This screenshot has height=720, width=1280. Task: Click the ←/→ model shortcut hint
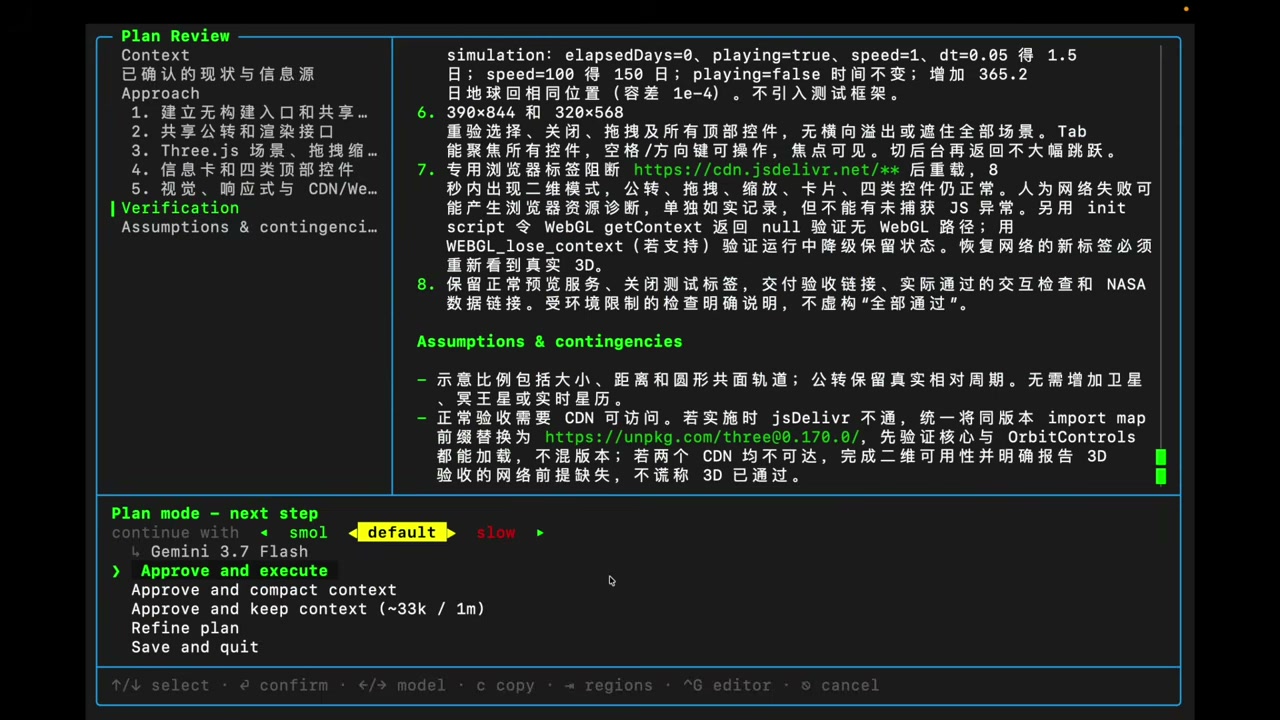tap(402, 685)
